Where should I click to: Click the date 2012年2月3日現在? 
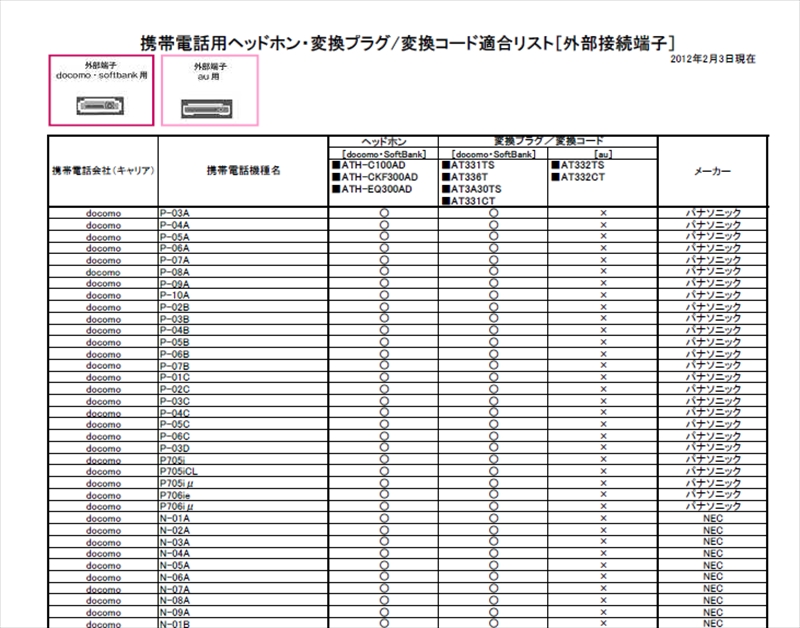pos(712,59)
